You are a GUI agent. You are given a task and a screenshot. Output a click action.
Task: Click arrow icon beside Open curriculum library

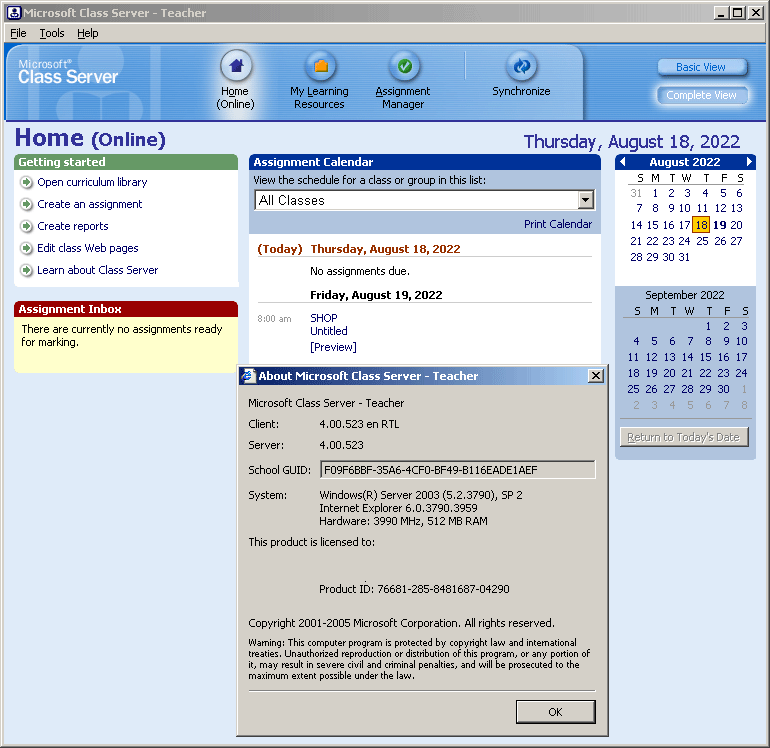coord(26,182)
